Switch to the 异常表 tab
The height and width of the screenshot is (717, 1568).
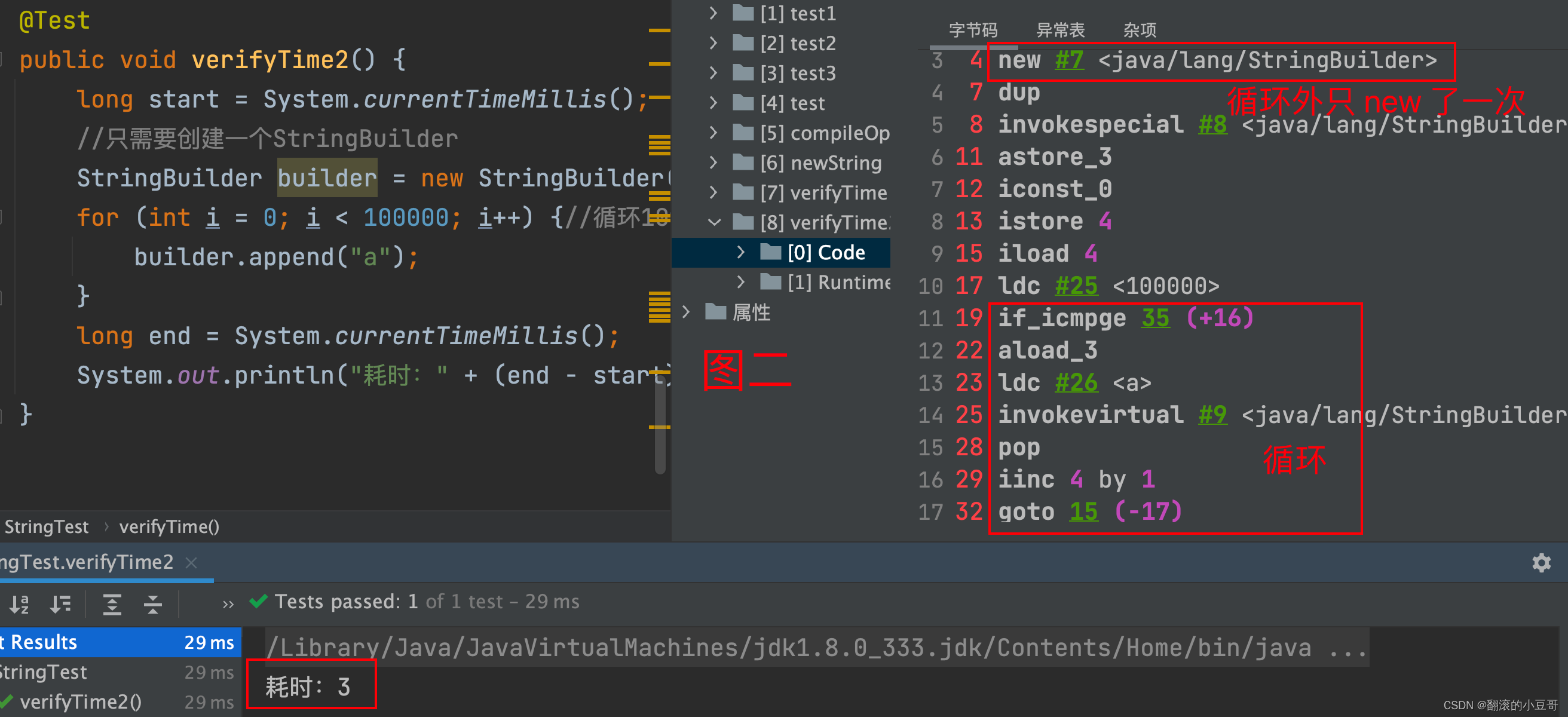[x=1059, y=30]
